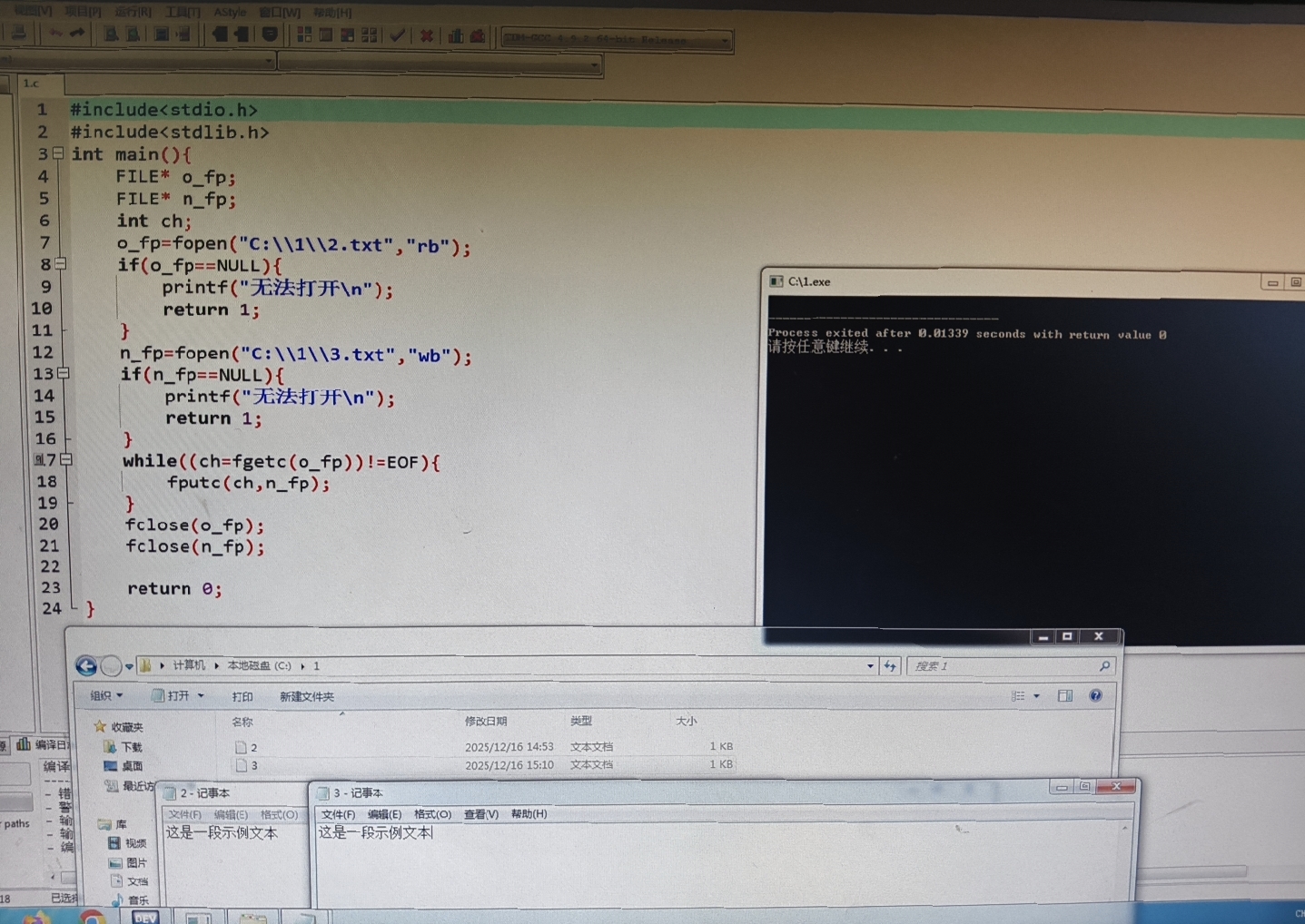Sort Explorer files by 名称 column

pyautogui.click(x=242, y=722)
